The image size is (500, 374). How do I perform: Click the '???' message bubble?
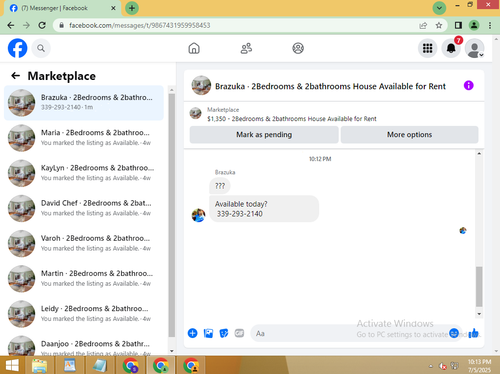click(220, 186)
